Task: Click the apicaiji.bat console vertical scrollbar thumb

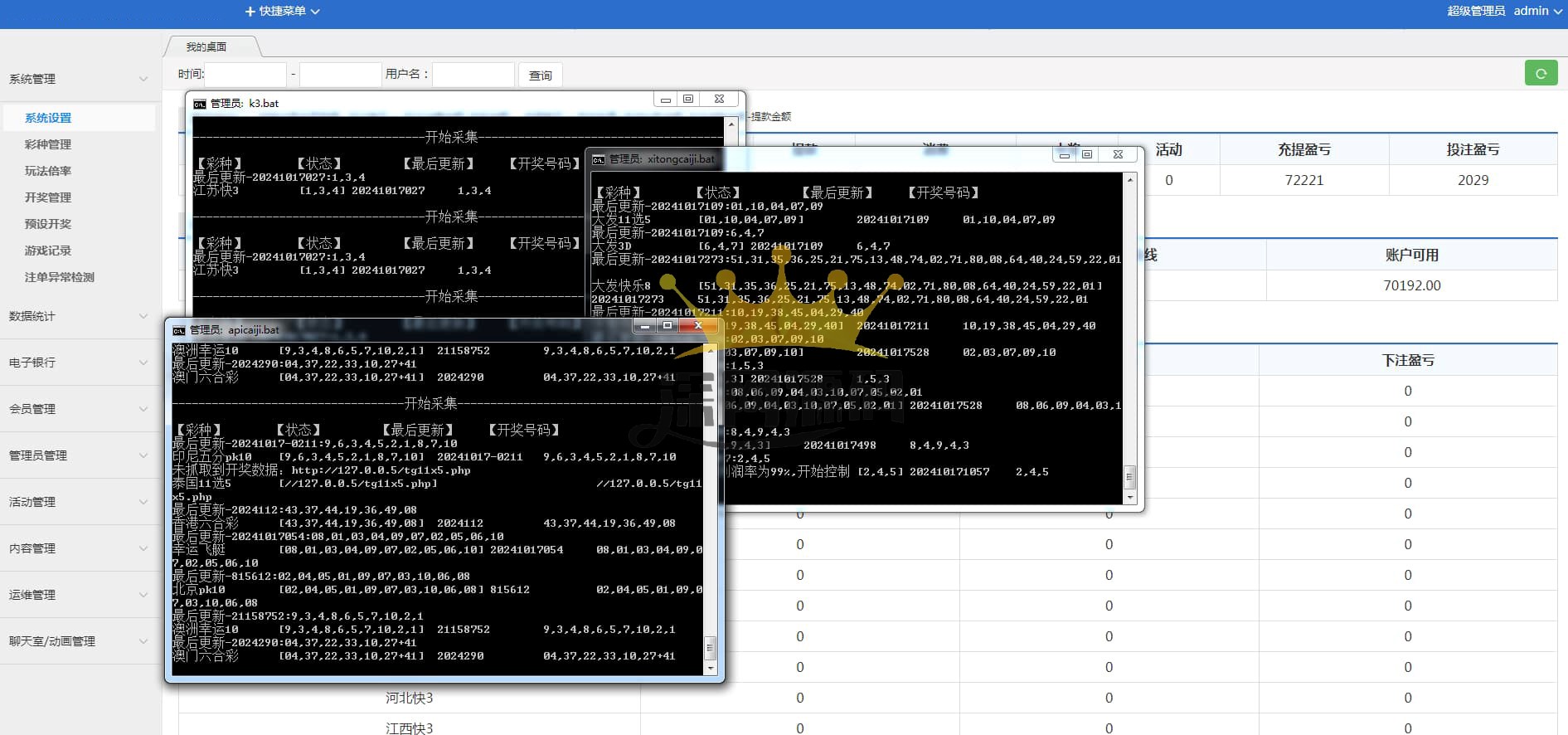Action: (x=710, y=646)
